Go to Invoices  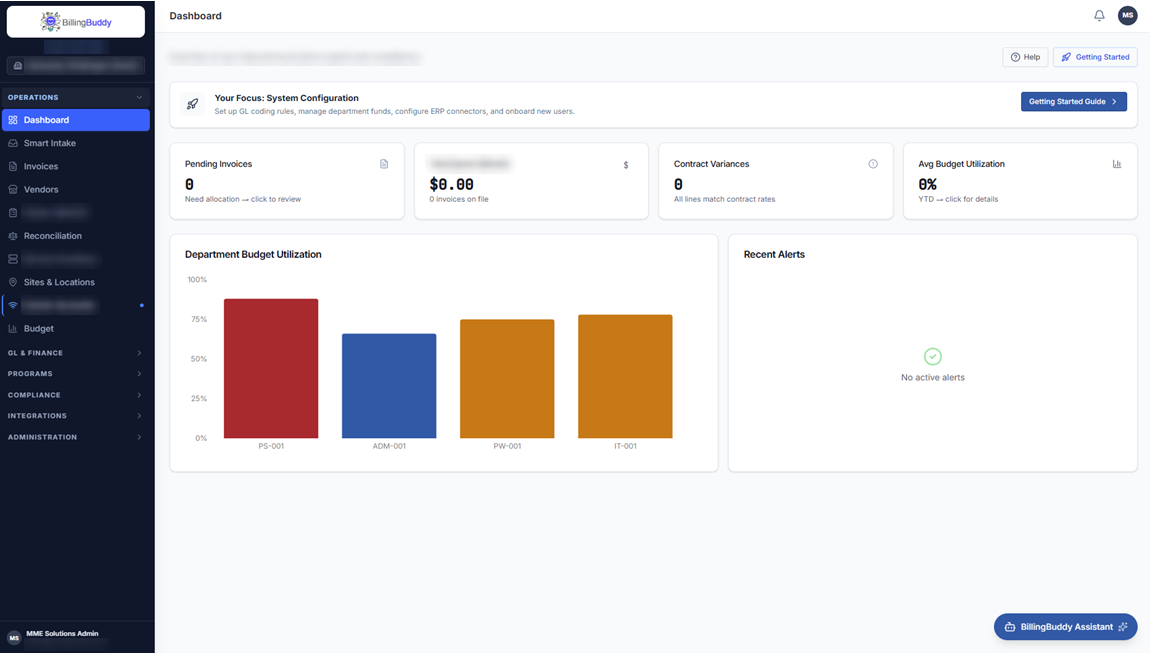[76, 167]
